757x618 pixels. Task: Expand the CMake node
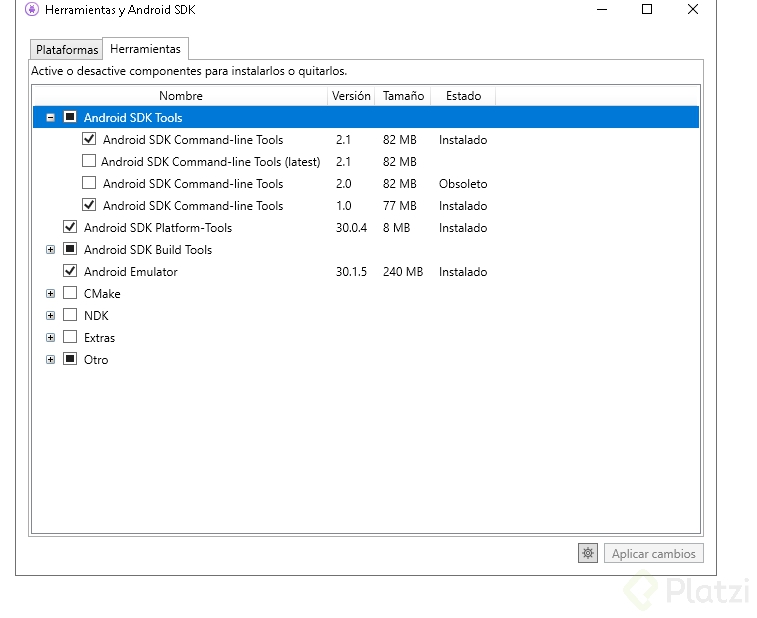tap(50, 294)
